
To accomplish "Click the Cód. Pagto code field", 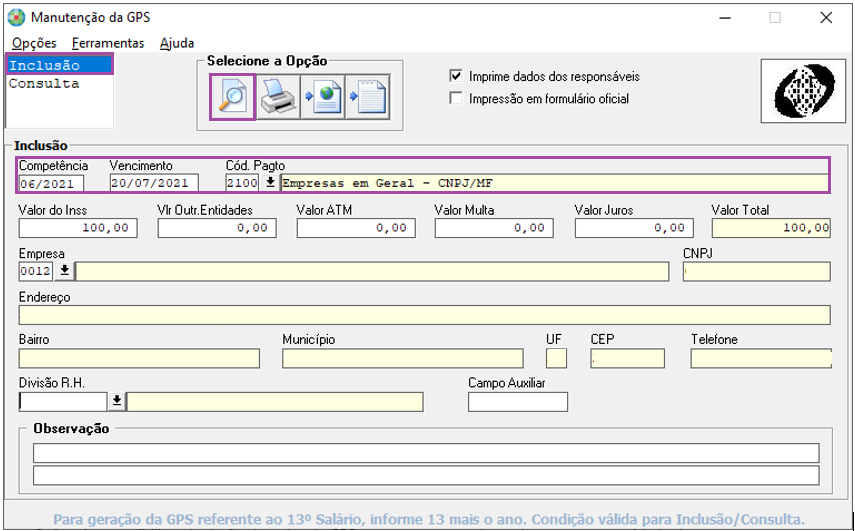I will coord(242,183).
